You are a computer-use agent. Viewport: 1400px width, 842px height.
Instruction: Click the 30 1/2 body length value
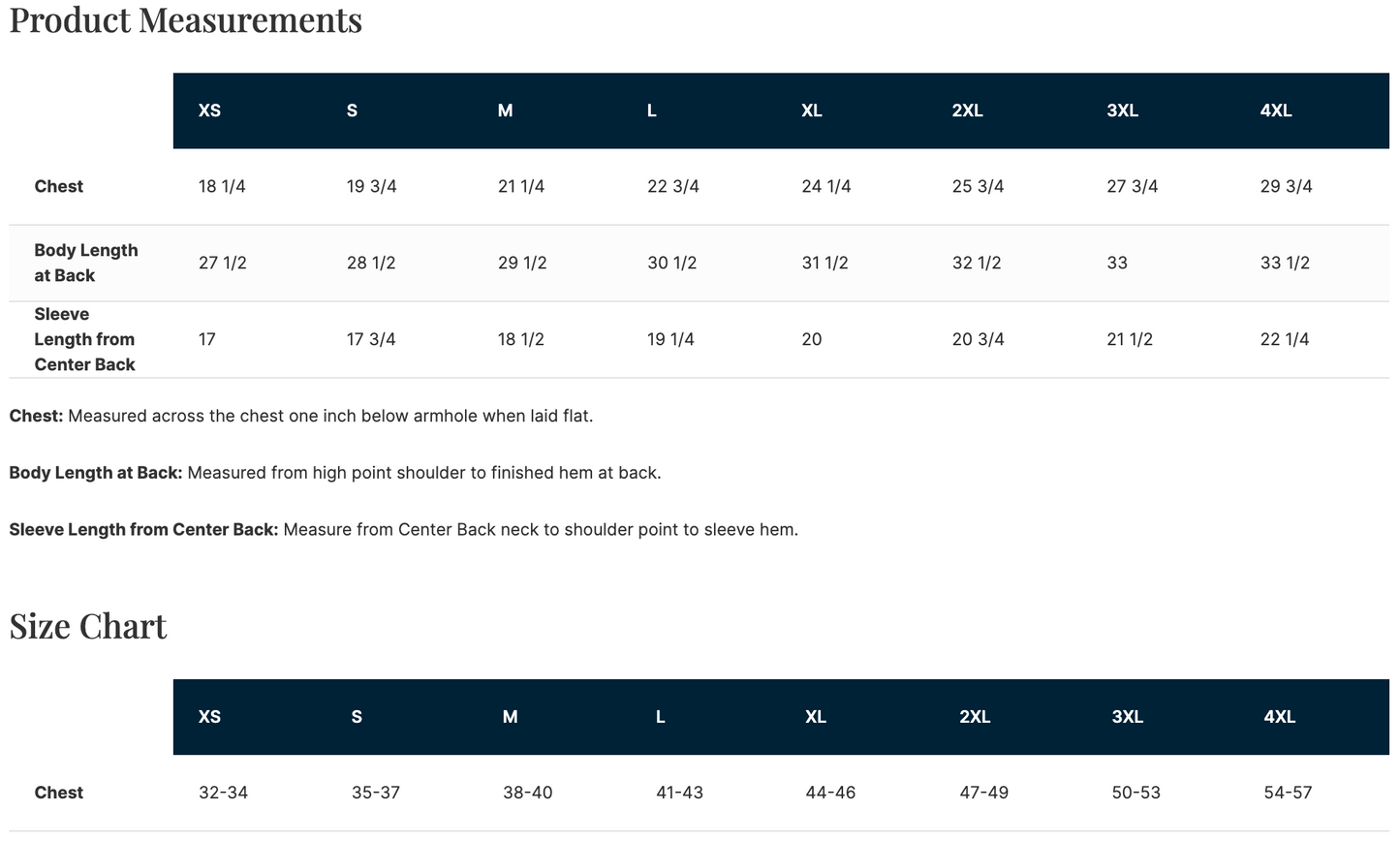coord(671,263)
